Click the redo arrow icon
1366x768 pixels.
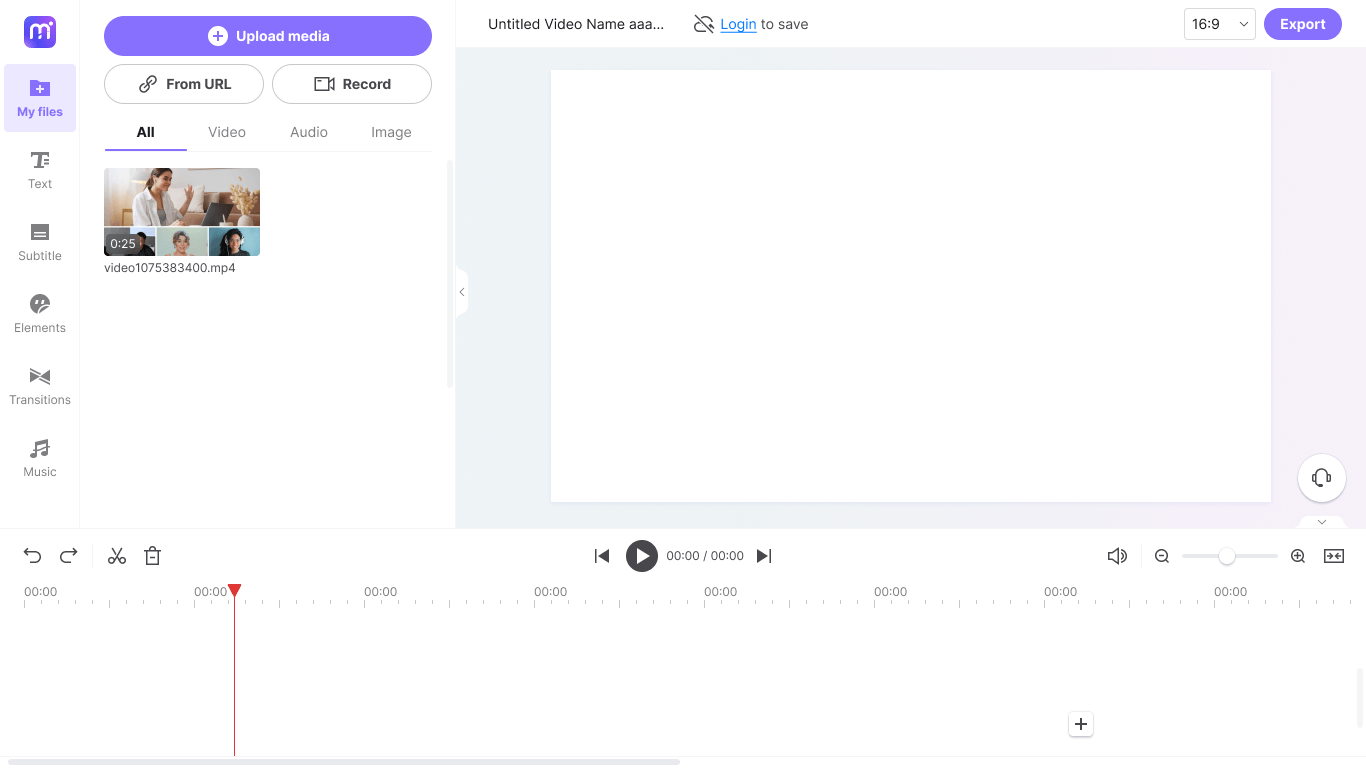(69, 556)
